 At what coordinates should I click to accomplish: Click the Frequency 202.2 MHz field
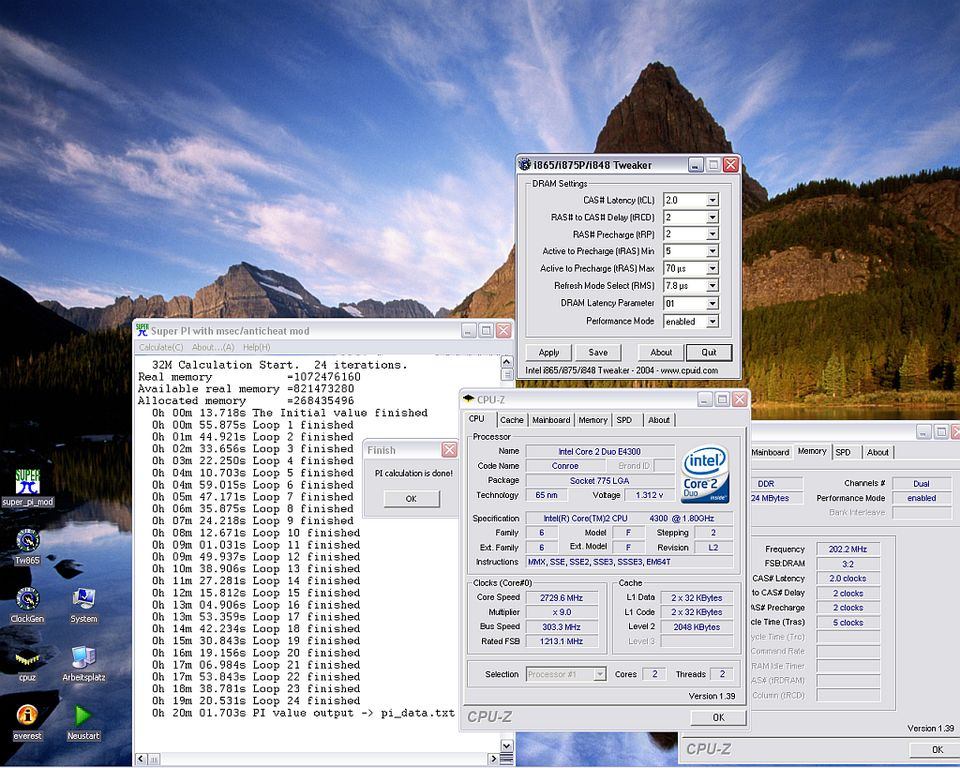848,549
